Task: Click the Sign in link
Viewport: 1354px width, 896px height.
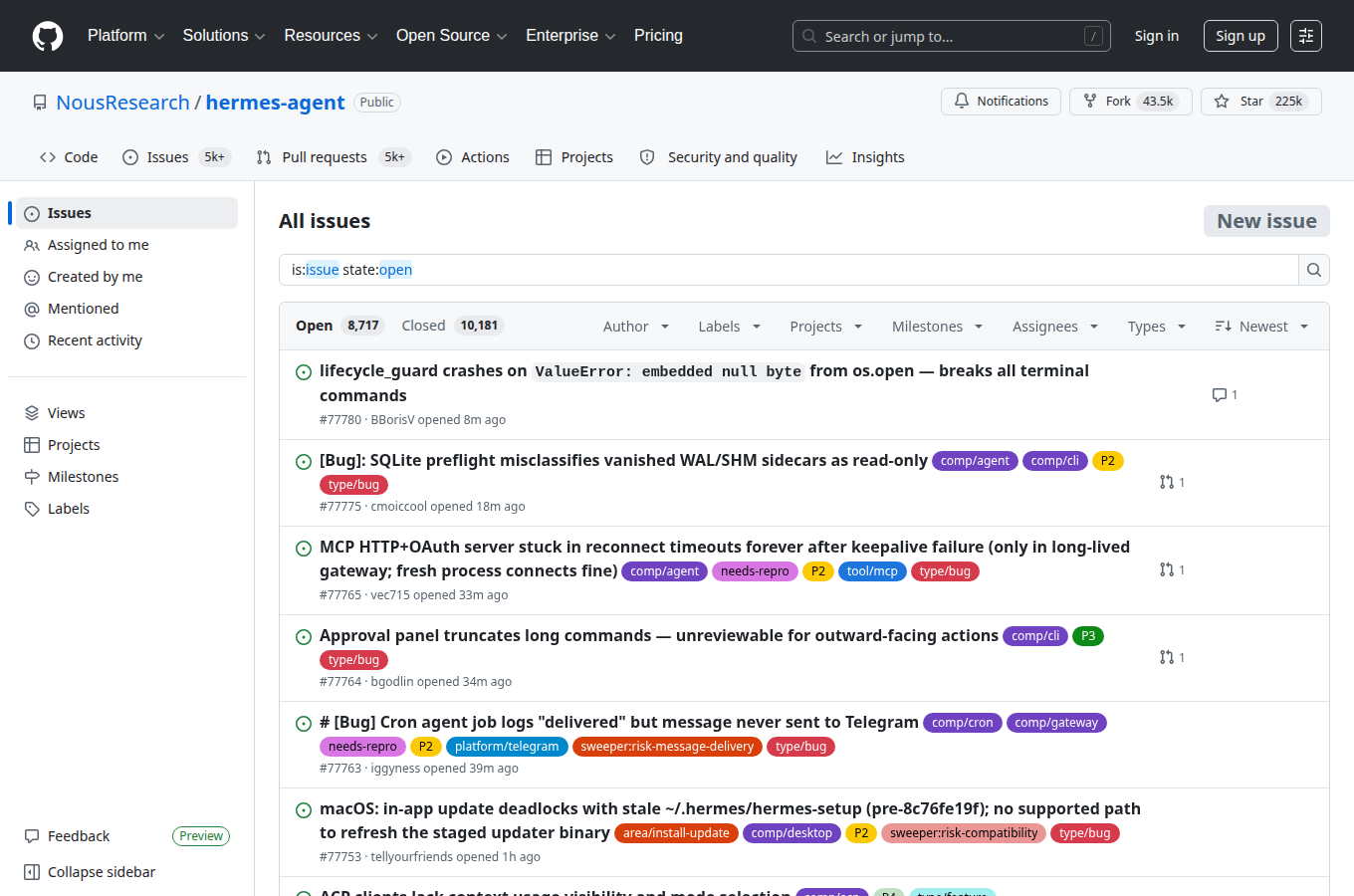Action: coord(1157,36)
